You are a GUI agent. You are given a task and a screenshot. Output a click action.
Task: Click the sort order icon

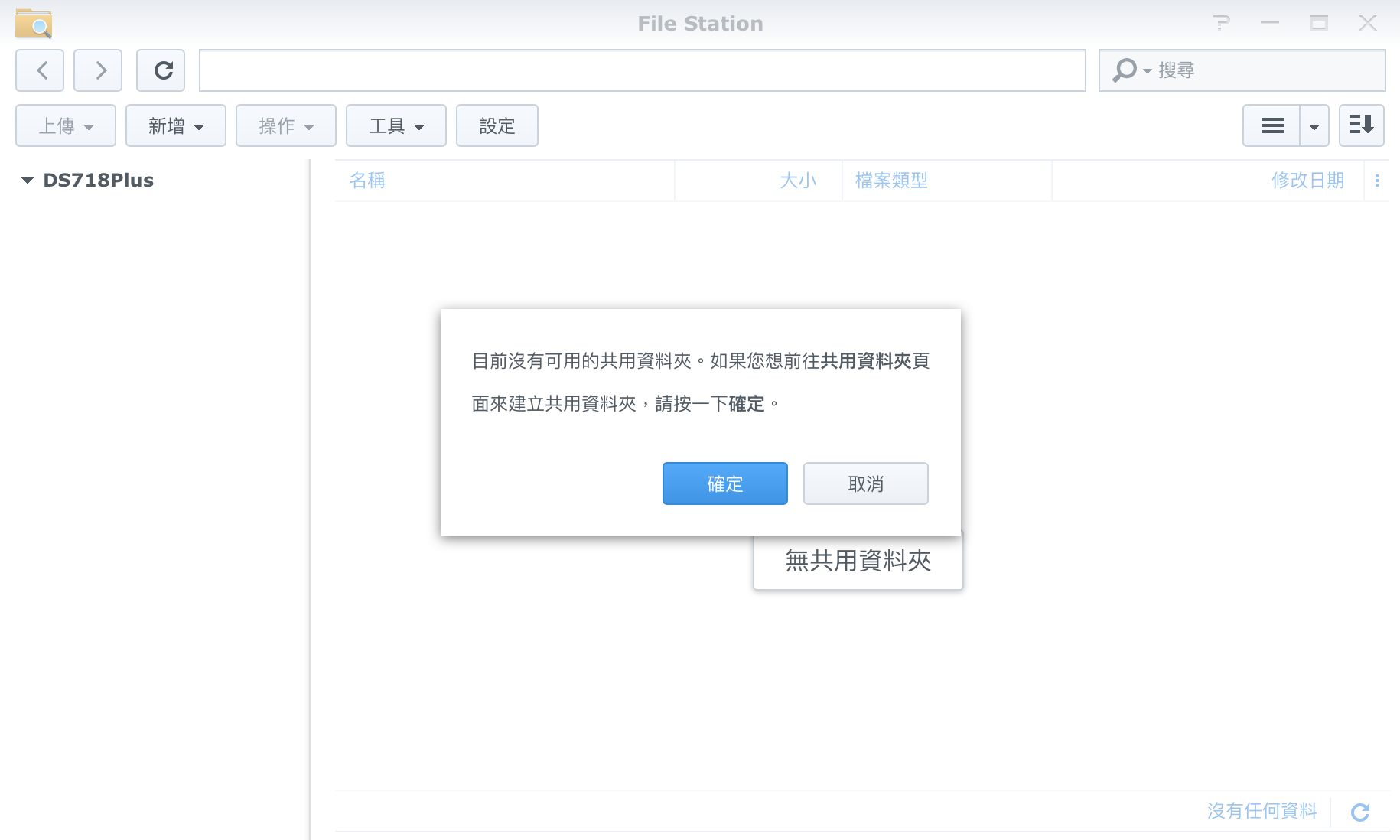[x=1361, y=125]
